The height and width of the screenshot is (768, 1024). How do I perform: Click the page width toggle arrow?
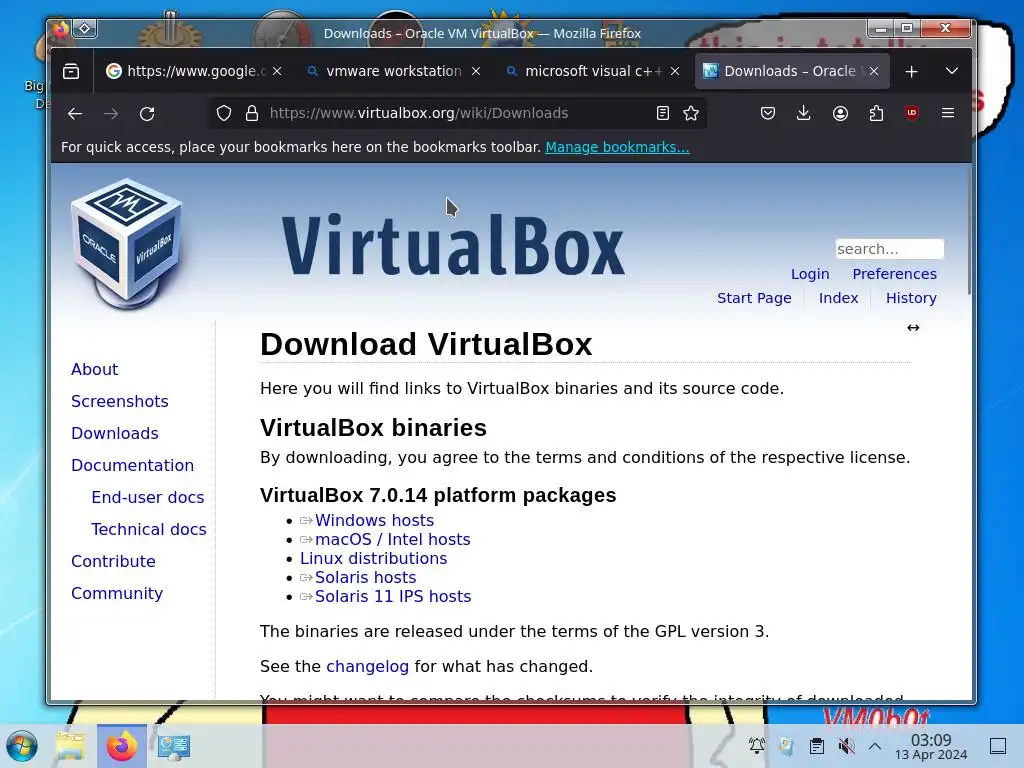(913, 328)
